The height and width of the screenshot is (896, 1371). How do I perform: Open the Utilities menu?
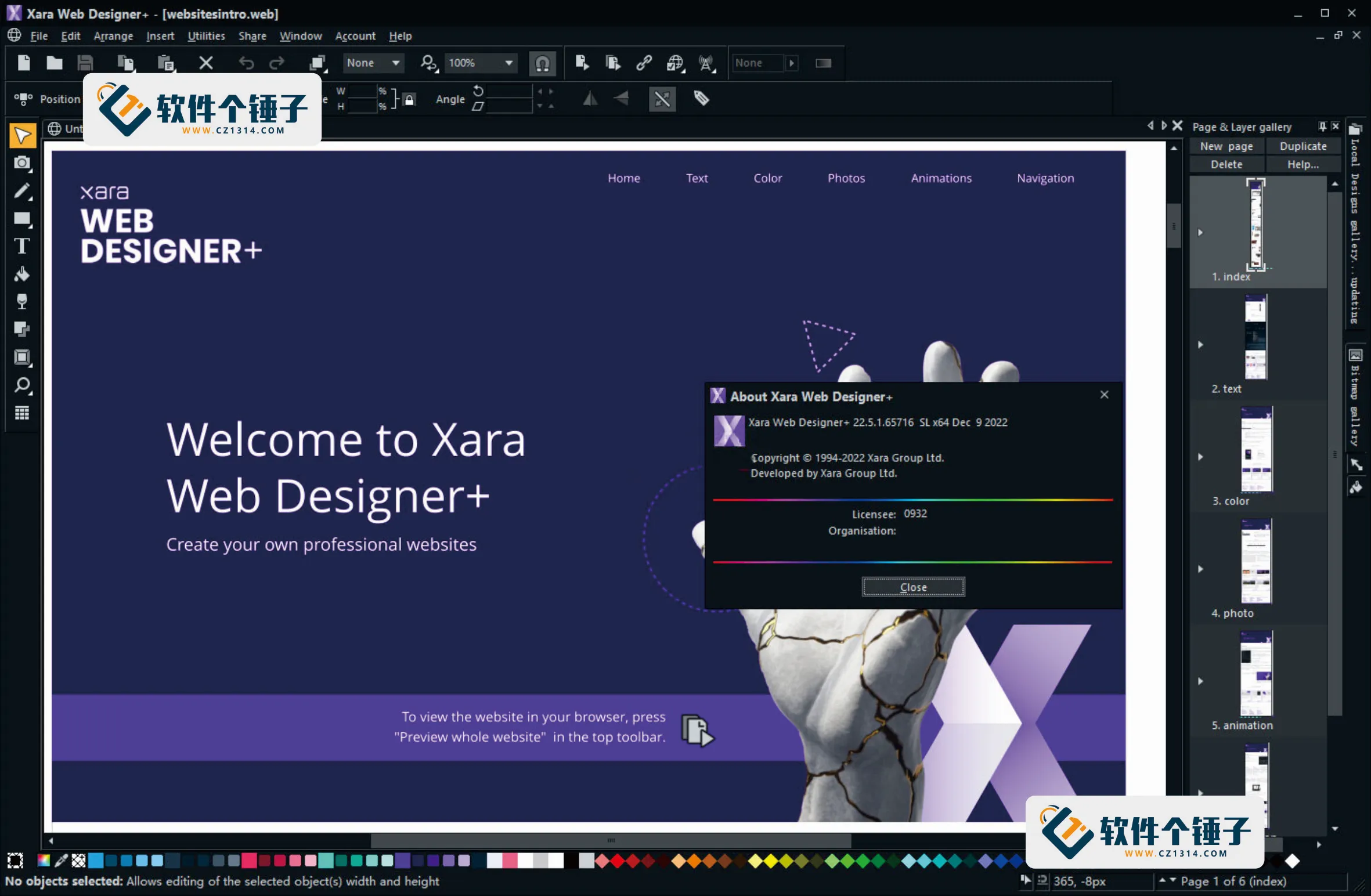[x=206, y=36]
